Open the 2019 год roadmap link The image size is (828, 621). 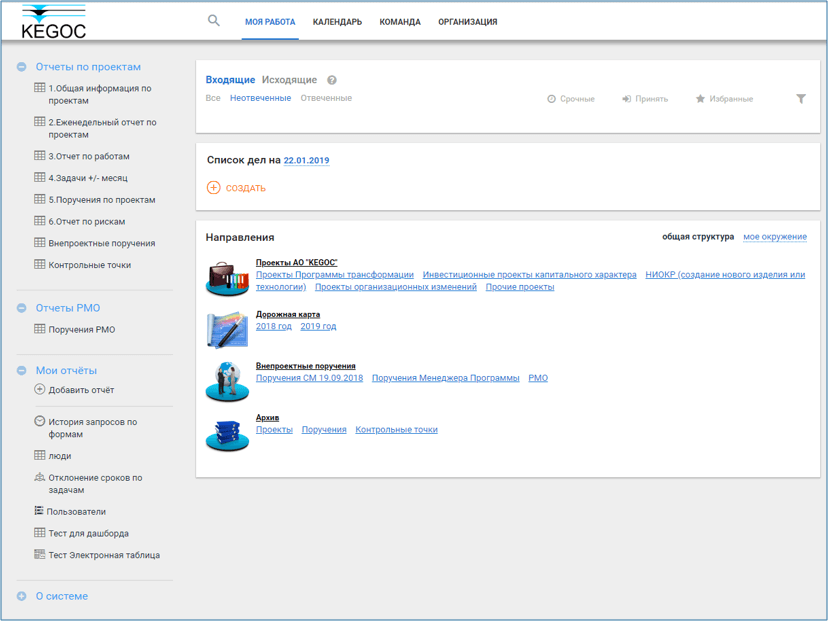(318, 326)
